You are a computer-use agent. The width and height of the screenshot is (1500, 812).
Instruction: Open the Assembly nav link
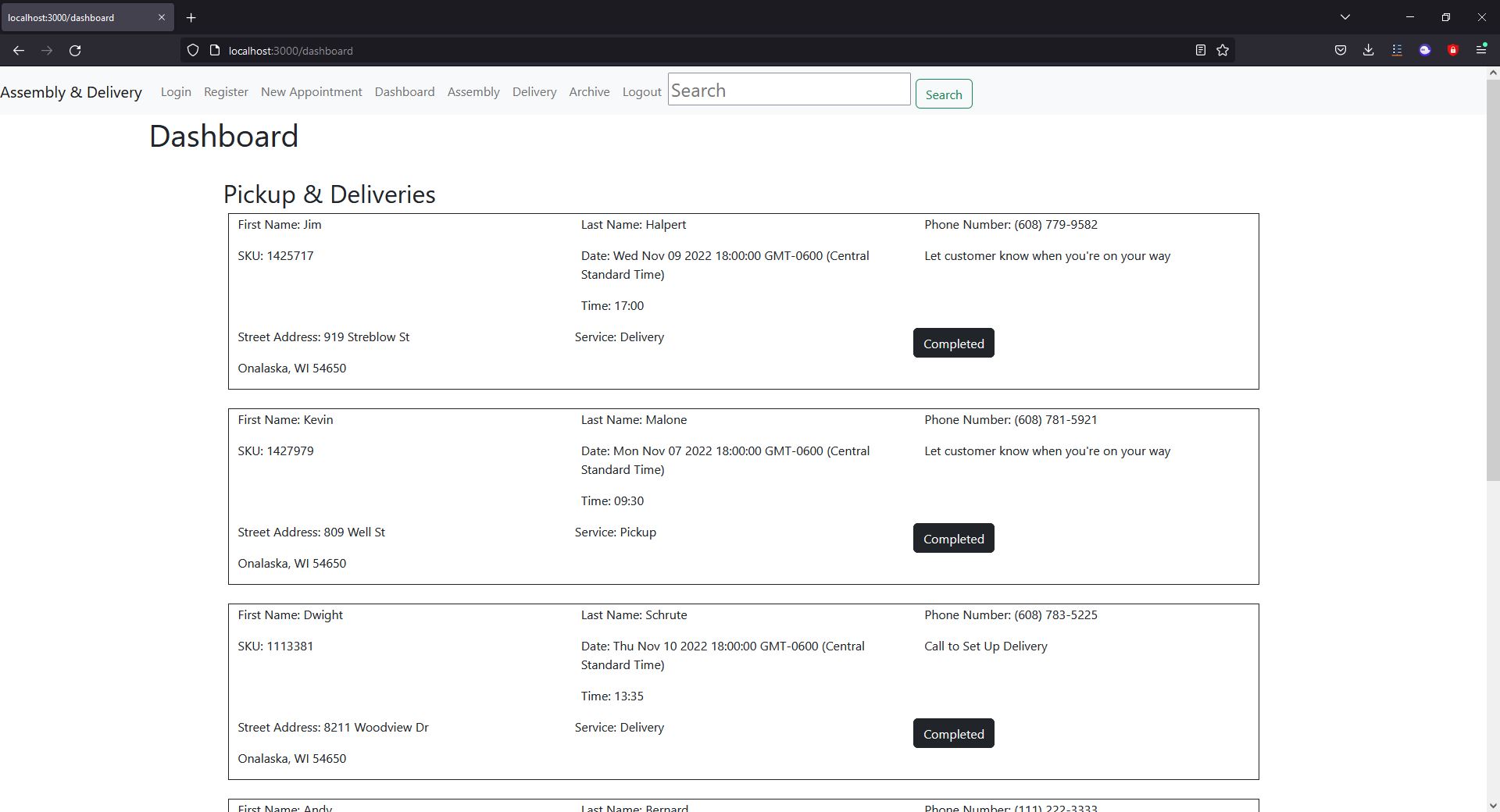point(473,92)
